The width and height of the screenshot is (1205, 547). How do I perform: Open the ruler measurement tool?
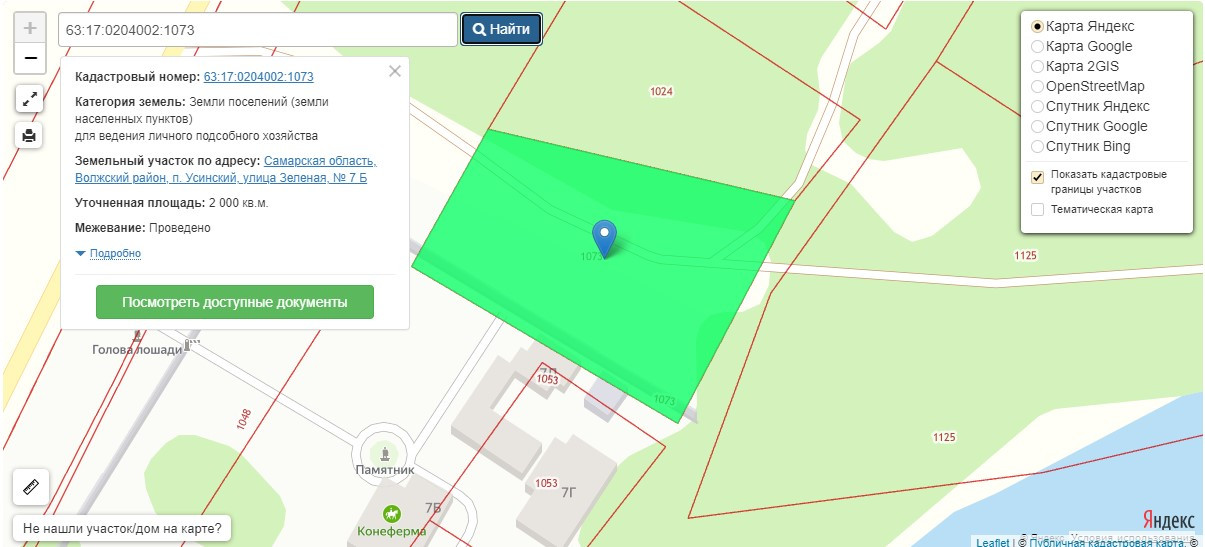30,488
